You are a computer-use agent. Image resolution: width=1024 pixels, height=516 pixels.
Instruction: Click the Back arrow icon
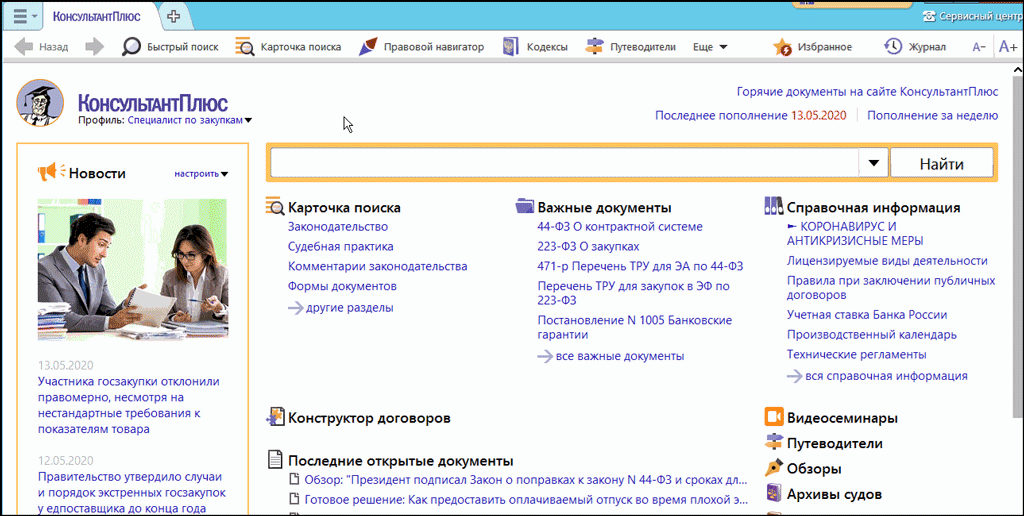pos(24,47)
